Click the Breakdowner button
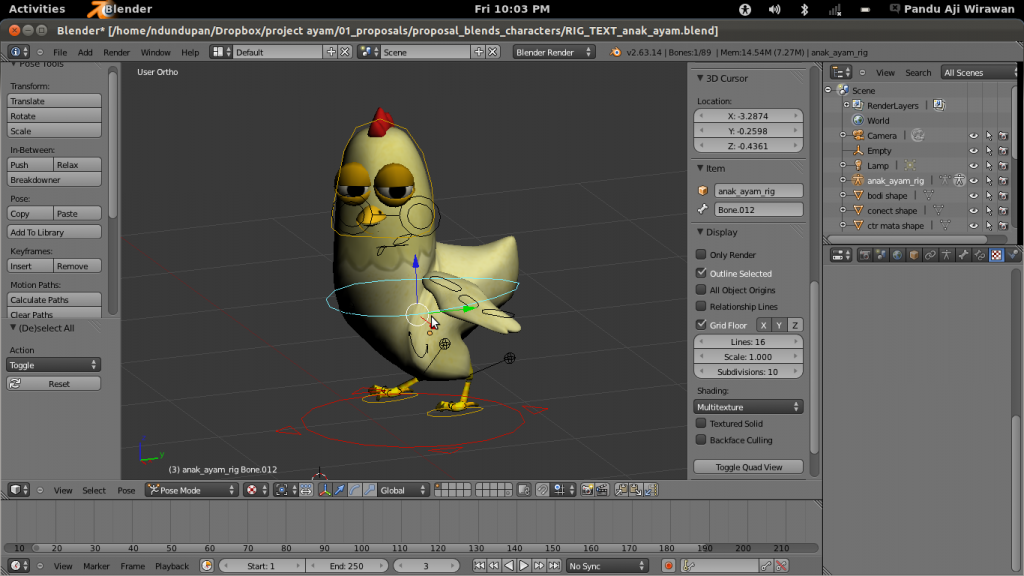The image size is (1024, 576). point(54,180)
